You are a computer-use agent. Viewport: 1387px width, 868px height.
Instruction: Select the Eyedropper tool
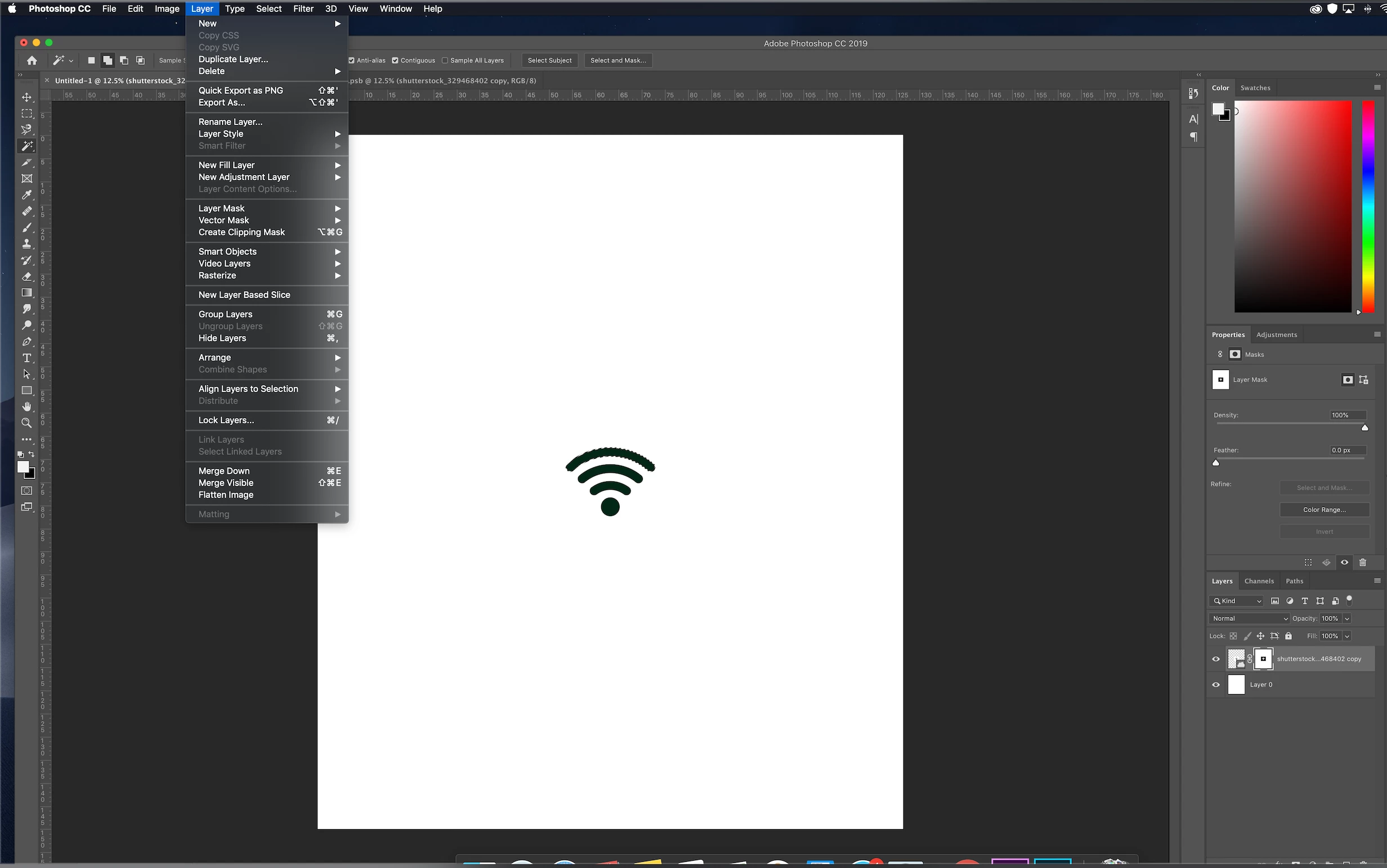pos(26,195)
